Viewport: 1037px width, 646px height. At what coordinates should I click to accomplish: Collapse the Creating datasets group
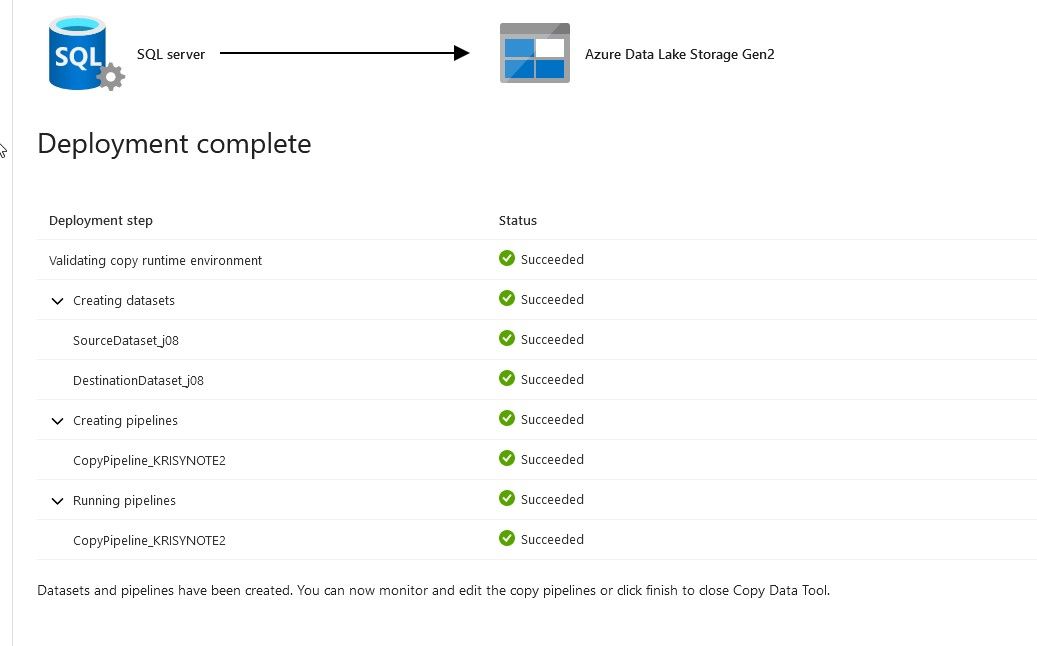point(57,301)
